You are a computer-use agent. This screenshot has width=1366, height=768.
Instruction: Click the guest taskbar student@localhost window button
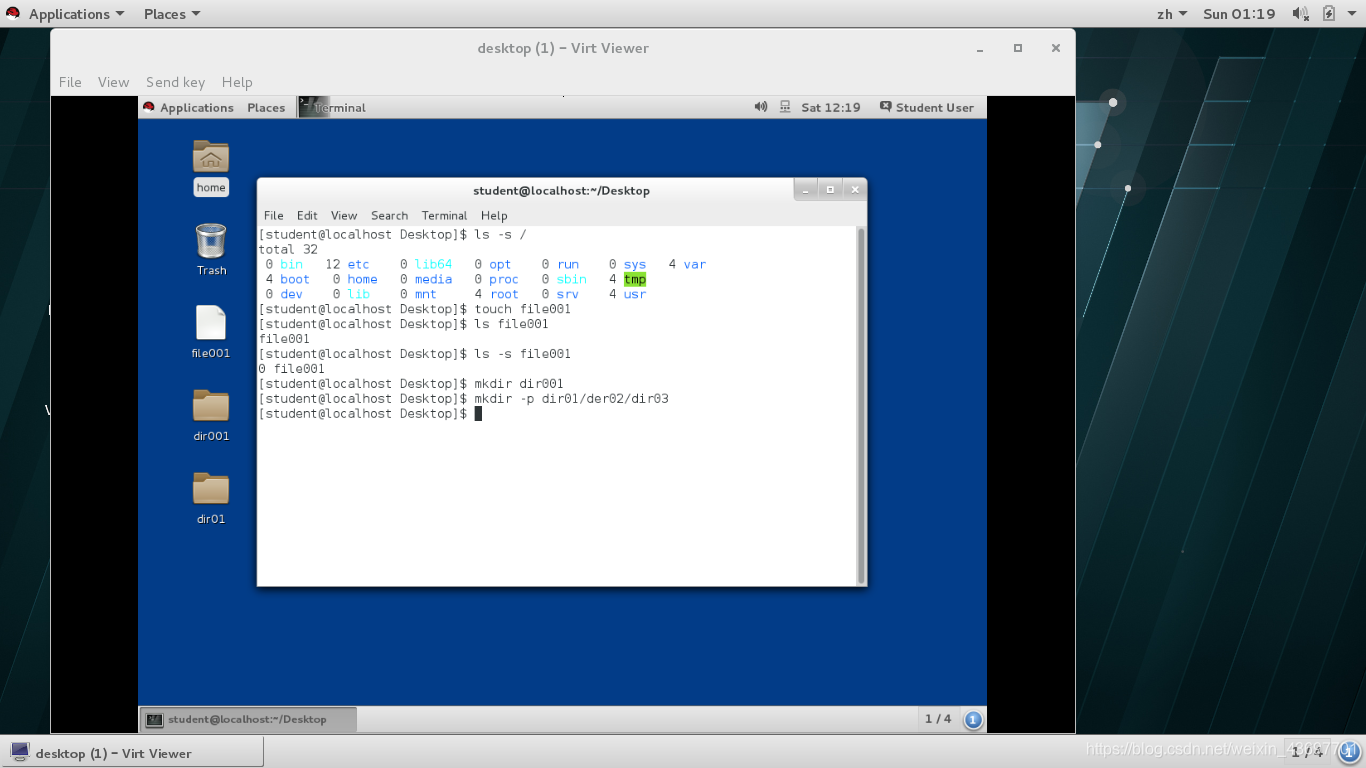coord(247,719)
